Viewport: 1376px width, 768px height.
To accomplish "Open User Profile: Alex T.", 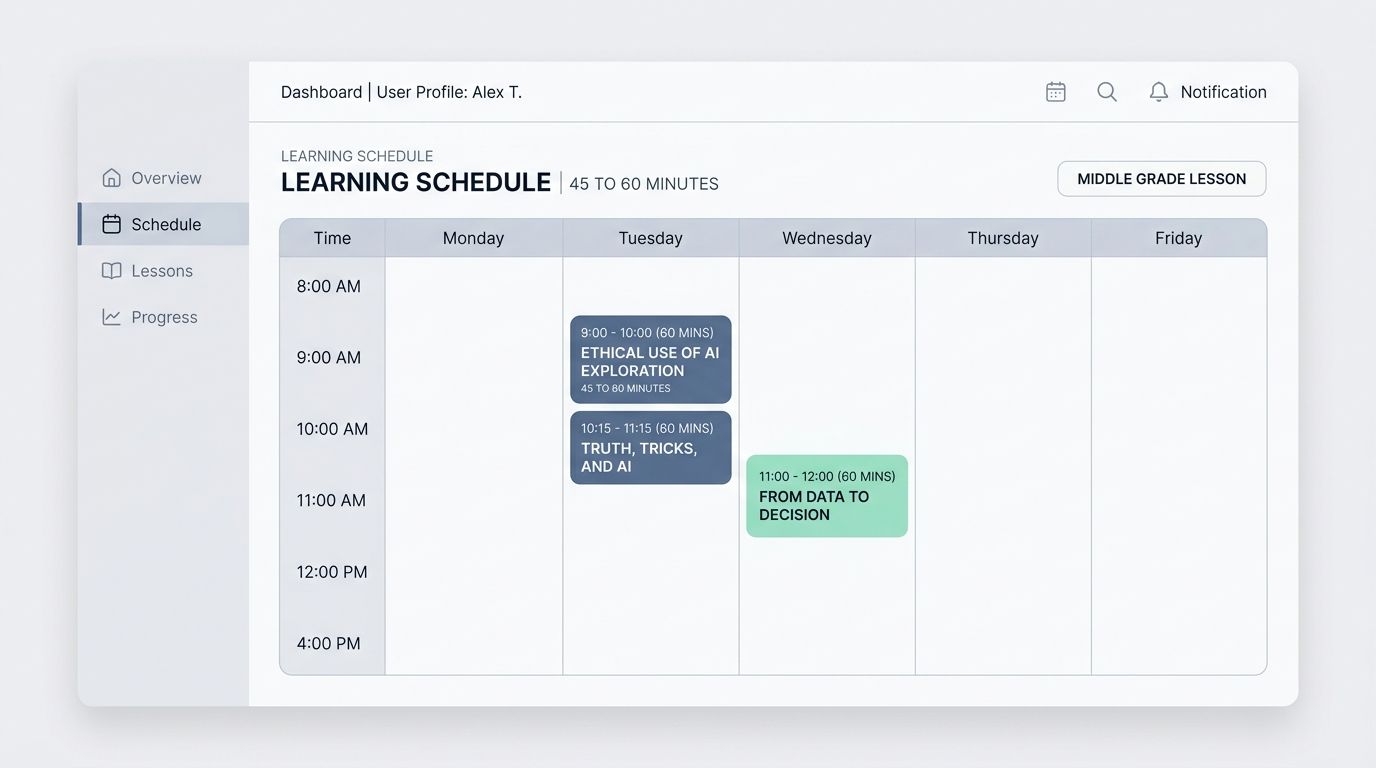I will tap(449, 92).
